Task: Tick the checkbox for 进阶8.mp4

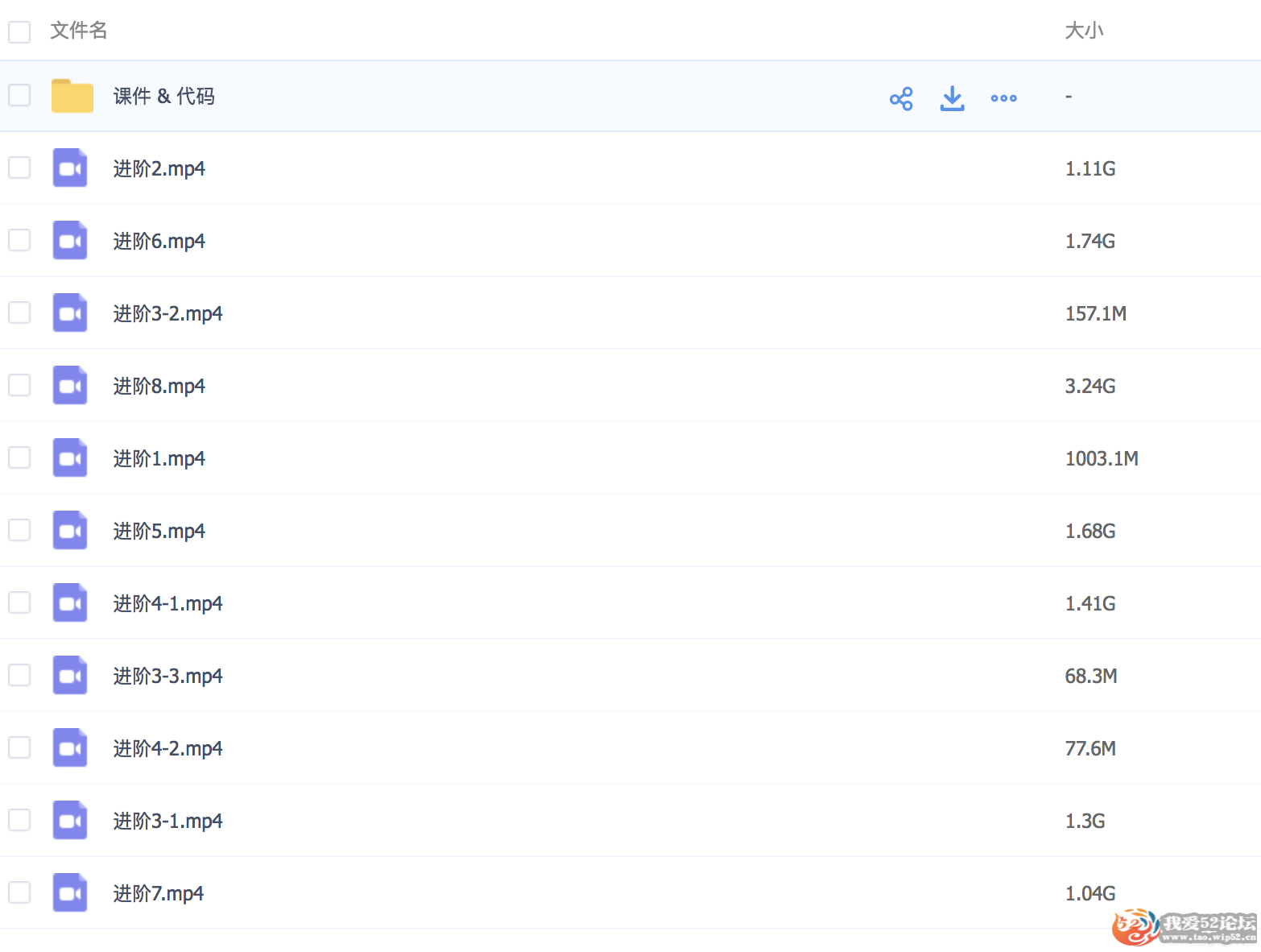Action: point(19,385)
